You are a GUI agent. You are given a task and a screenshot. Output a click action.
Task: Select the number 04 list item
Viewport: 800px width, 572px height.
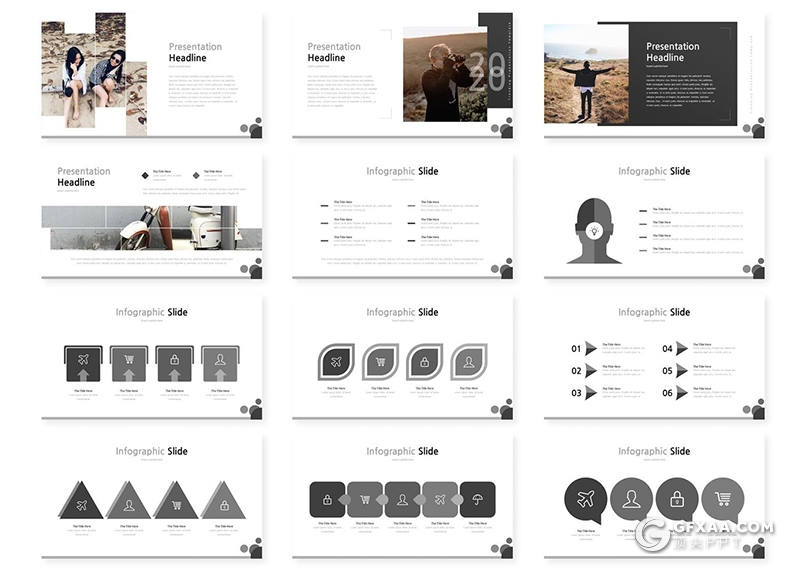tap(668, 349)
